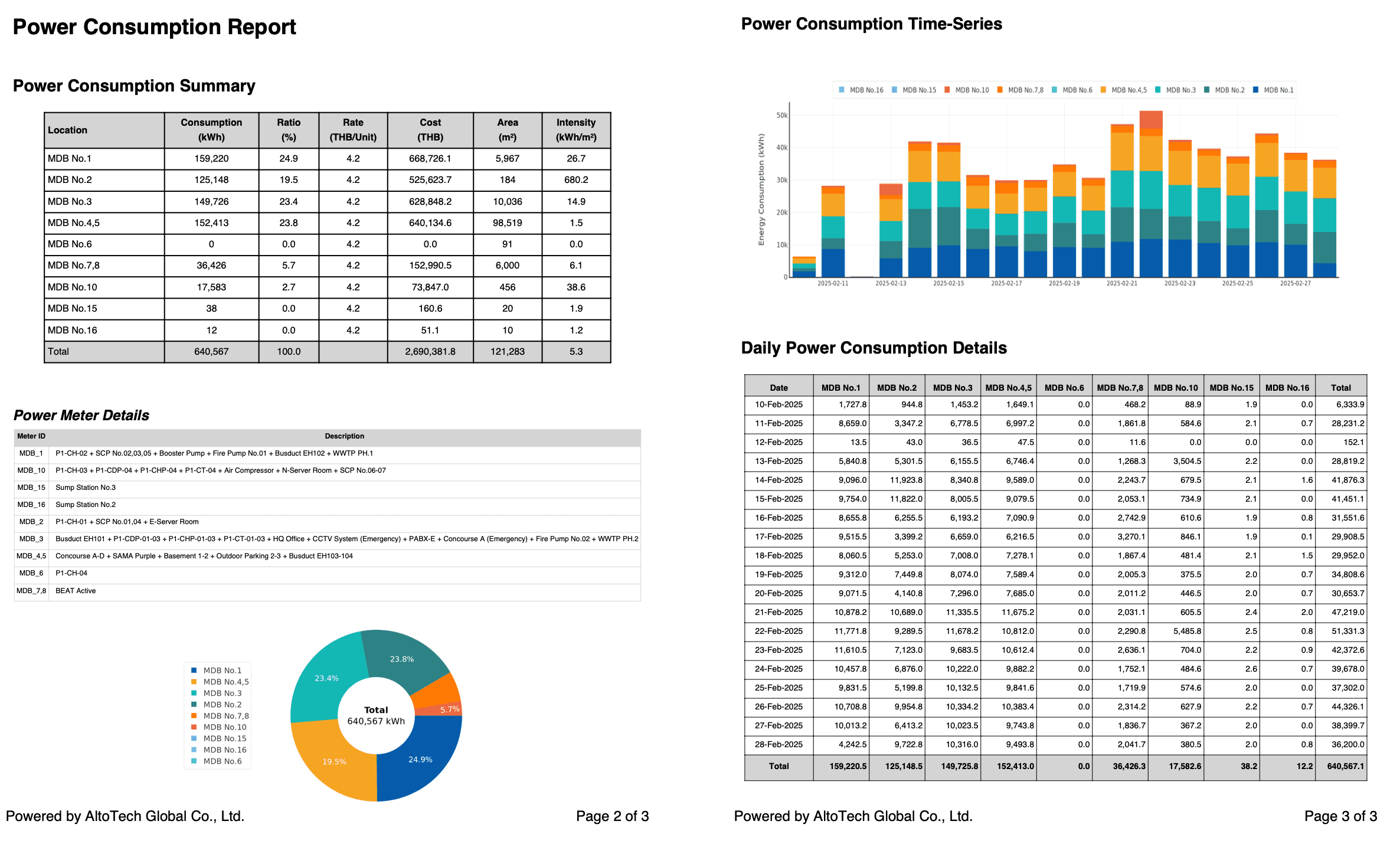Click MDB No.16 legend swatch in bar chart

click(842, 90)
